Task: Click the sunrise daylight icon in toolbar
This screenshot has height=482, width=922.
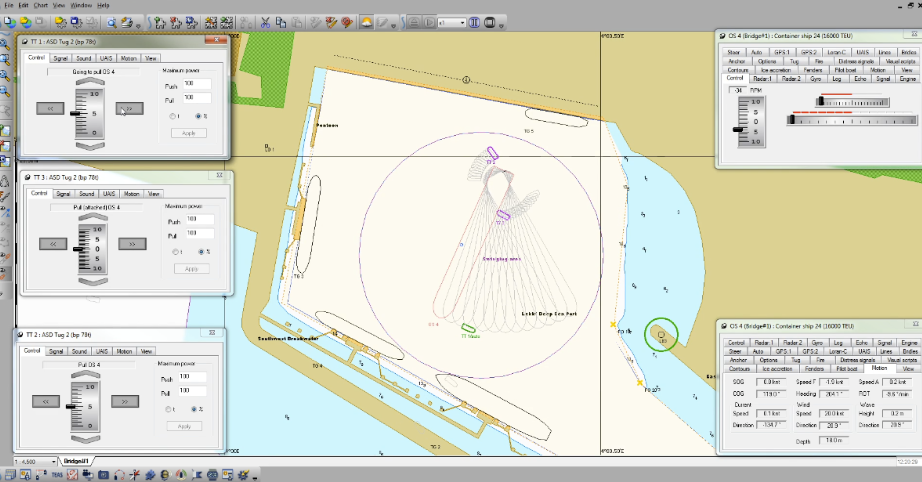Action: 367,20
